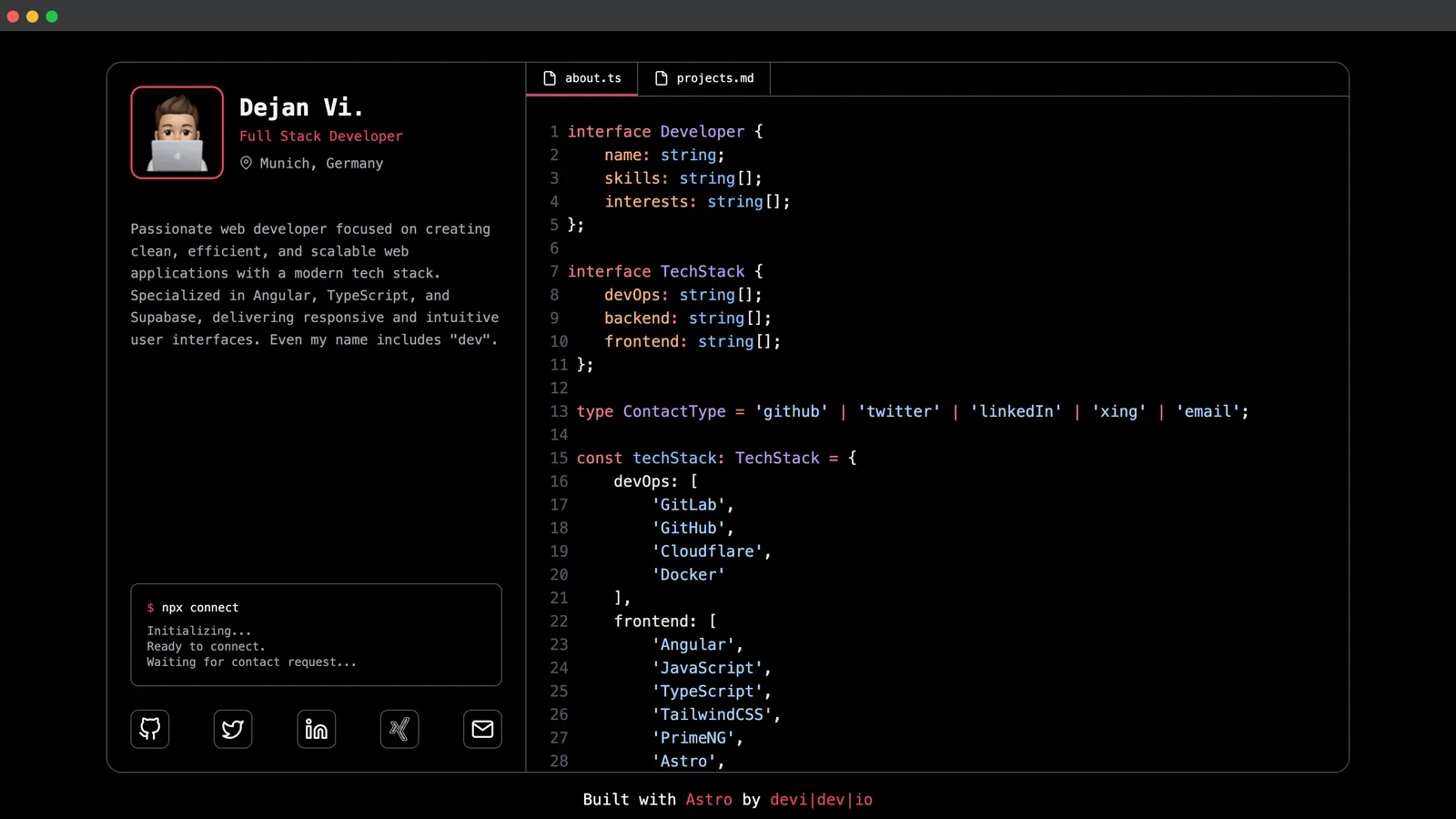Click the devi|dev|io footer link

pos(821,799)
